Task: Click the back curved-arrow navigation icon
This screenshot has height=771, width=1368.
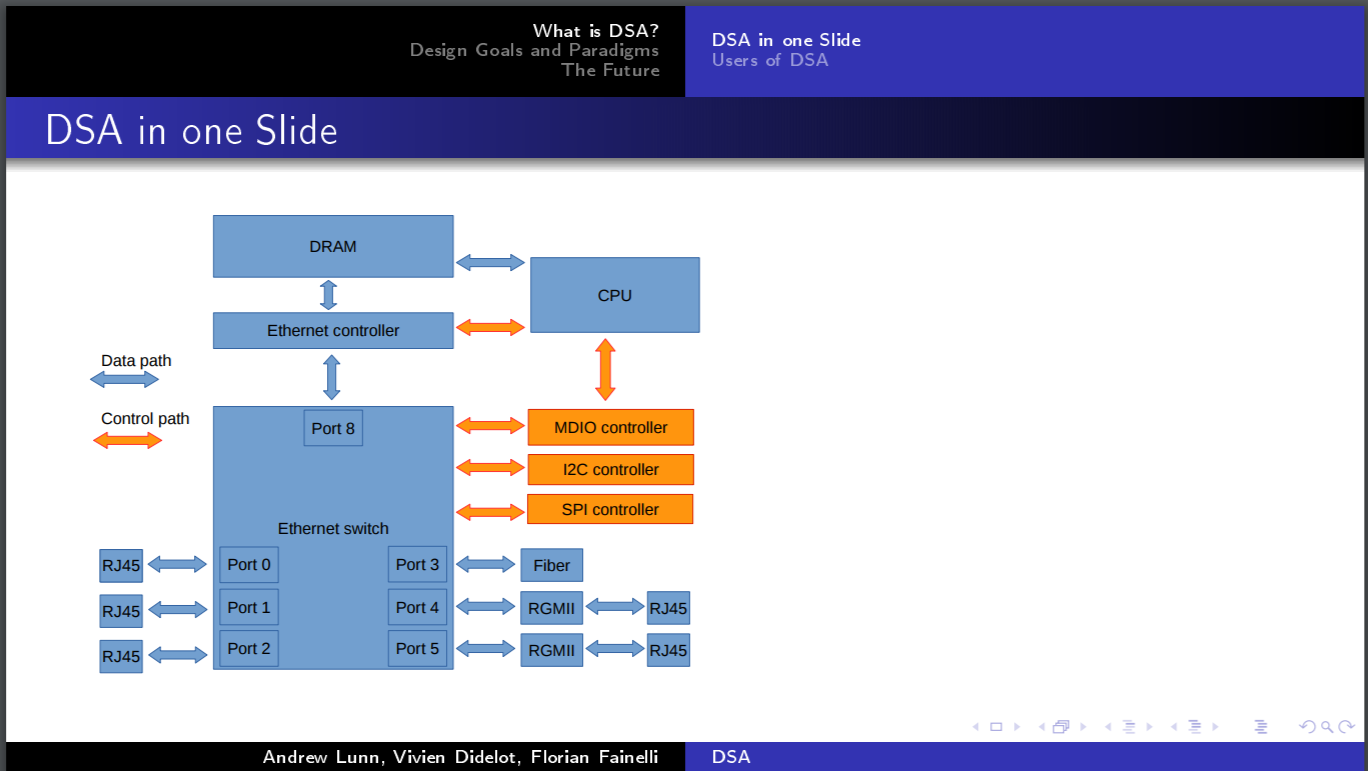Action: [x=1307, y=727]
